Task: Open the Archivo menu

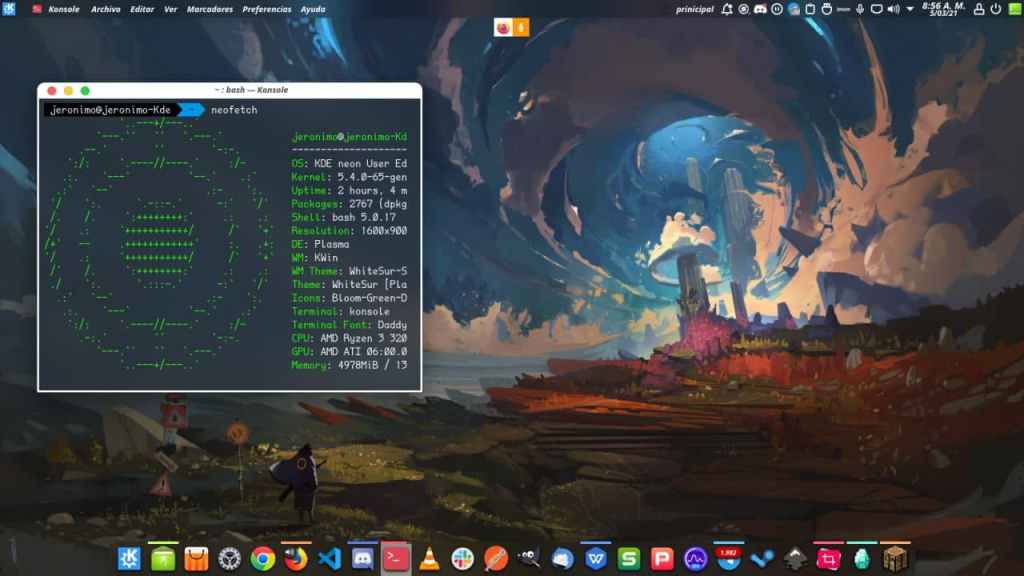Action: click(x=105, y=9)
